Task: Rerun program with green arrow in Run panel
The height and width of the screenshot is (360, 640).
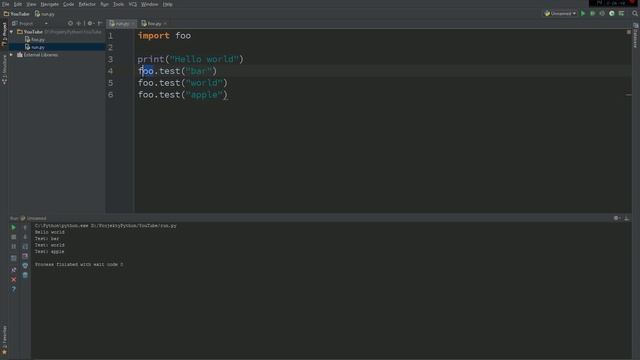Action: [x=13, y=227]
